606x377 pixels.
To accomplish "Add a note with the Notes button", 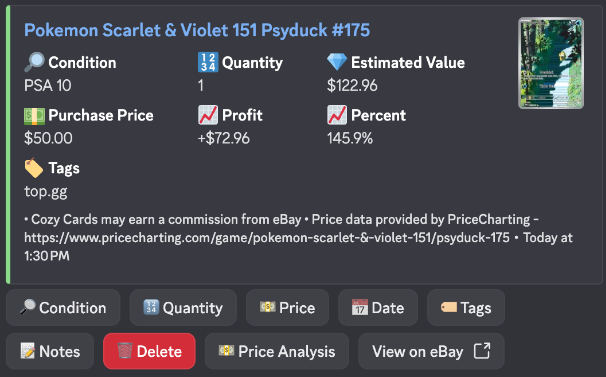I will (x=50, y=351).
